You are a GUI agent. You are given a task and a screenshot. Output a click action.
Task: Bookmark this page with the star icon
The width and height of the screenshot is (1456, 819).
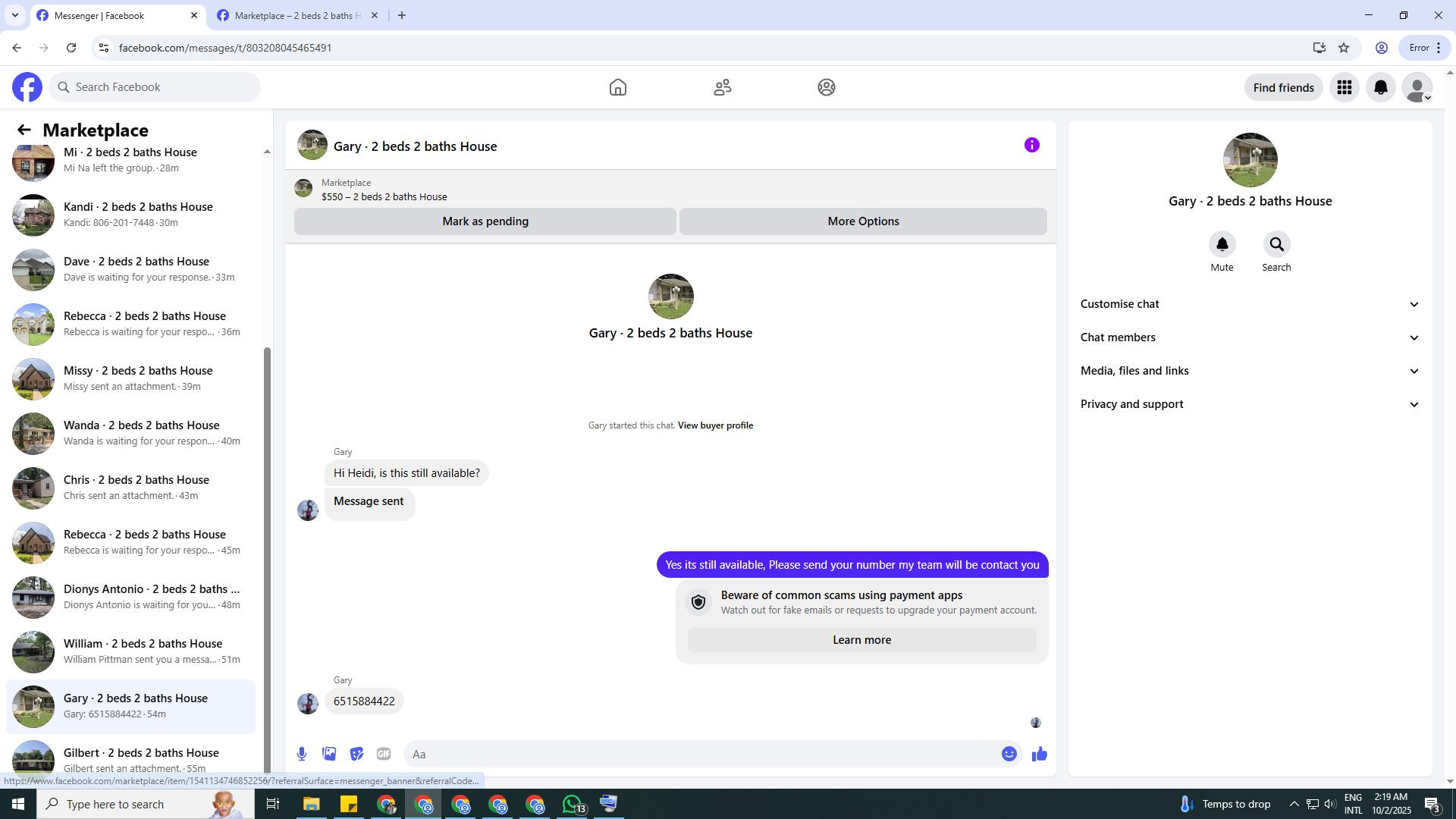pyautogui.click(x=1344, y=48)
